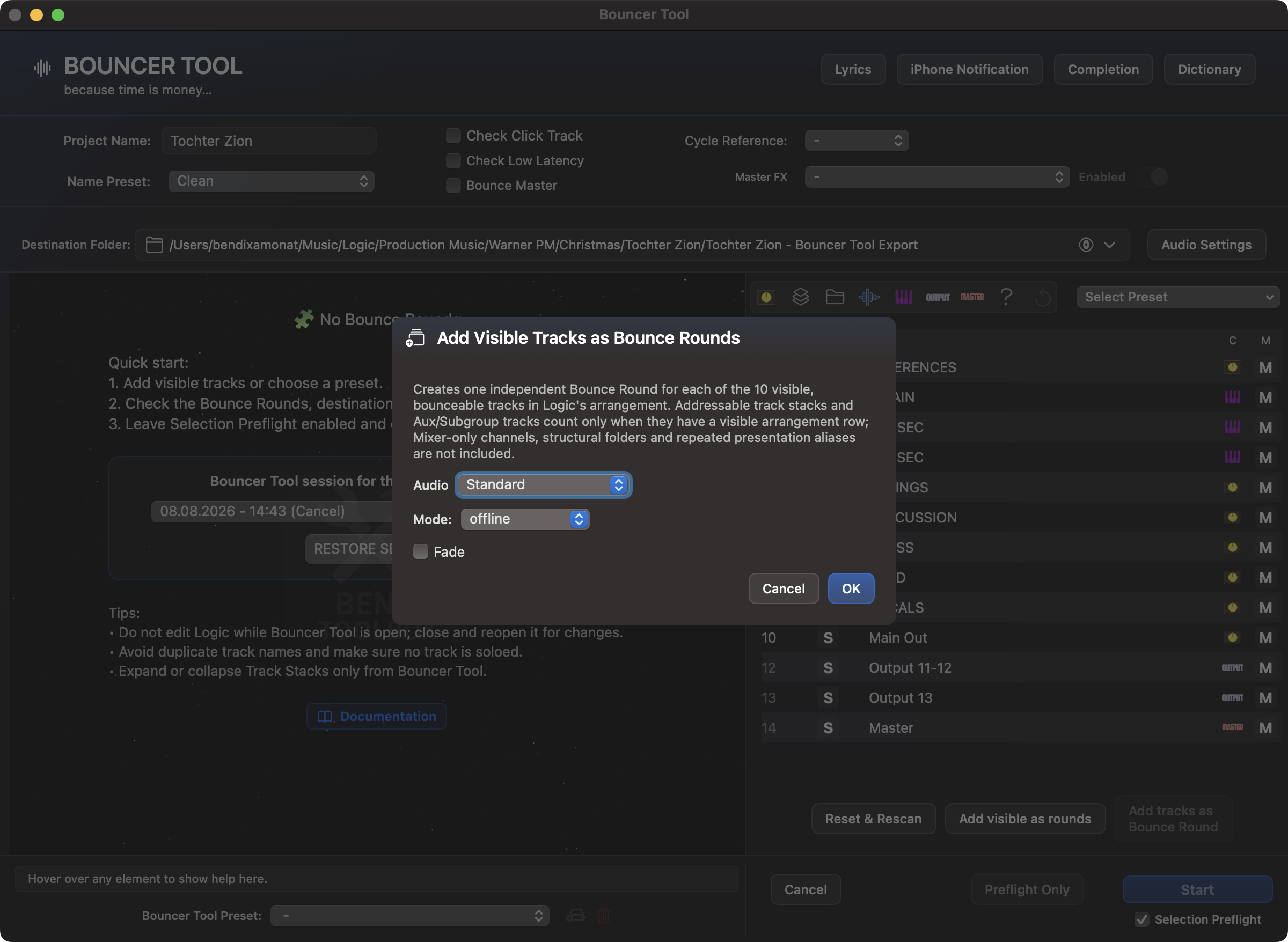This screenshot has height=942, width=1288.
Task: Open the iPhone Notification tab
Action: 969,69
